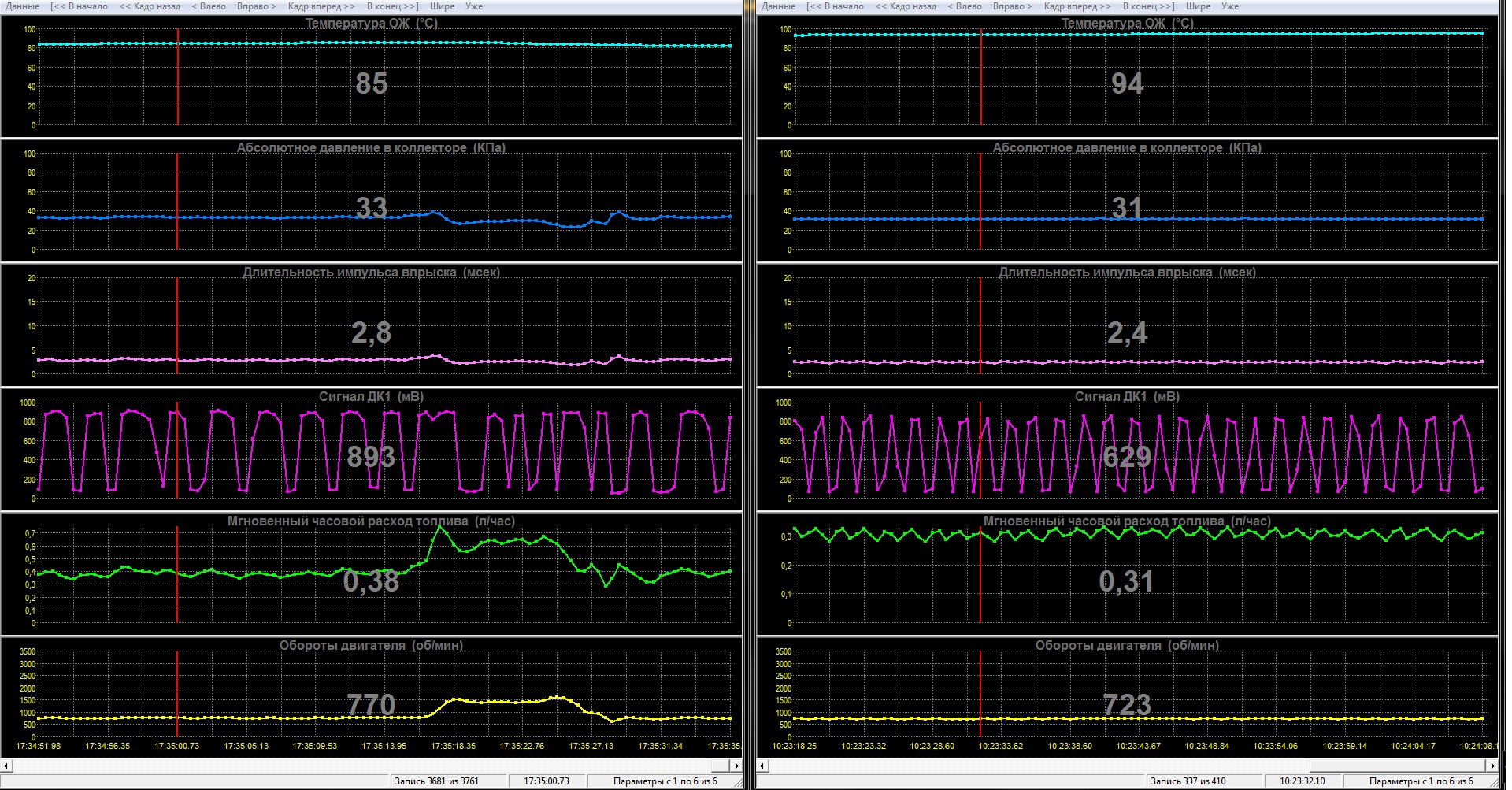The height and width of the screenshot is (790, 1512).
Task: Click the coolant temperature value 94
Action: 1128,83
